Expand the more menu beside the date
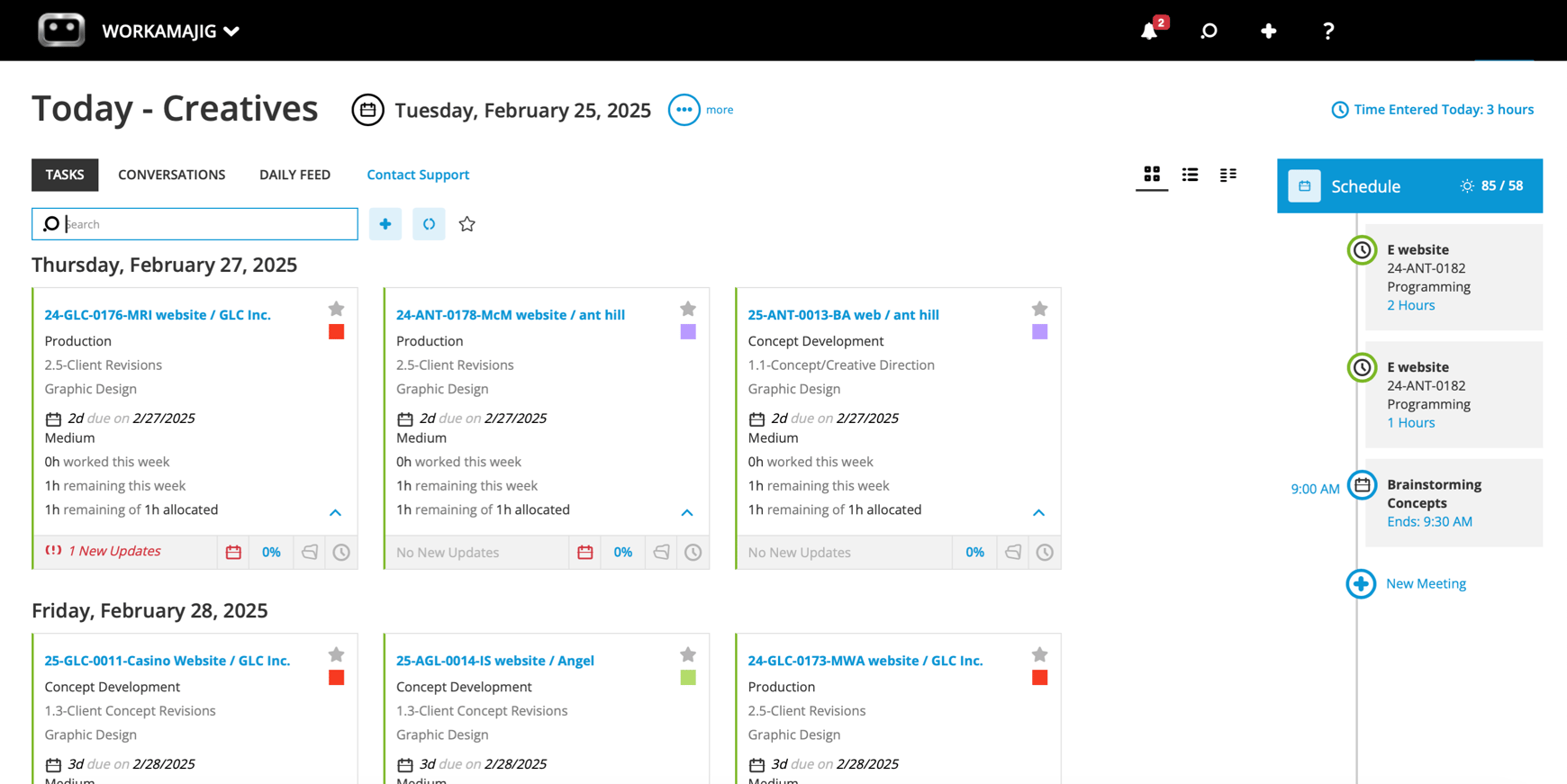This screenshot has width=1567, height=784. [x=684, y=109]
